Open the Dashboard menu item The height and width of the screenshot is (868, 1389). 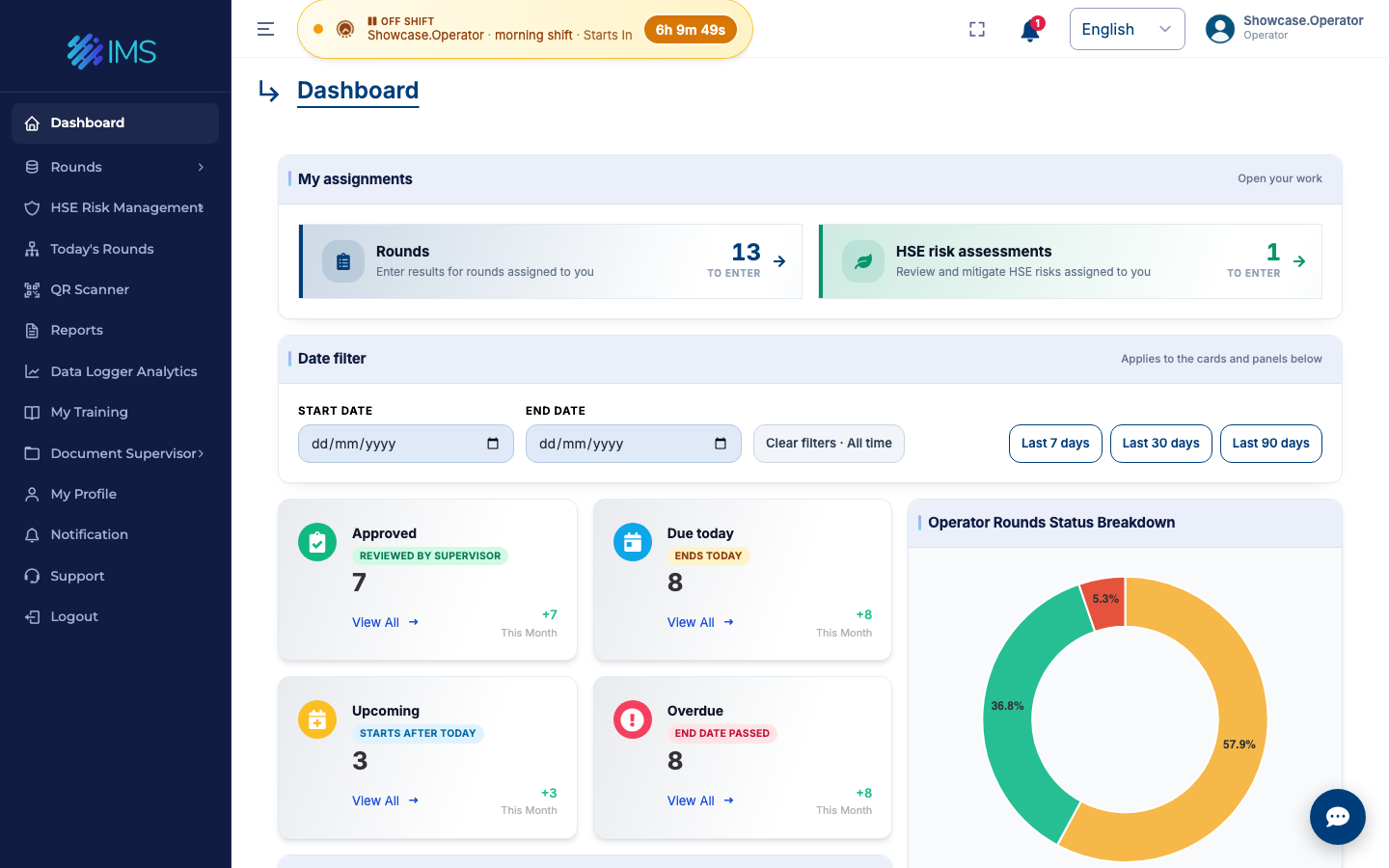(x=116, y=123)
